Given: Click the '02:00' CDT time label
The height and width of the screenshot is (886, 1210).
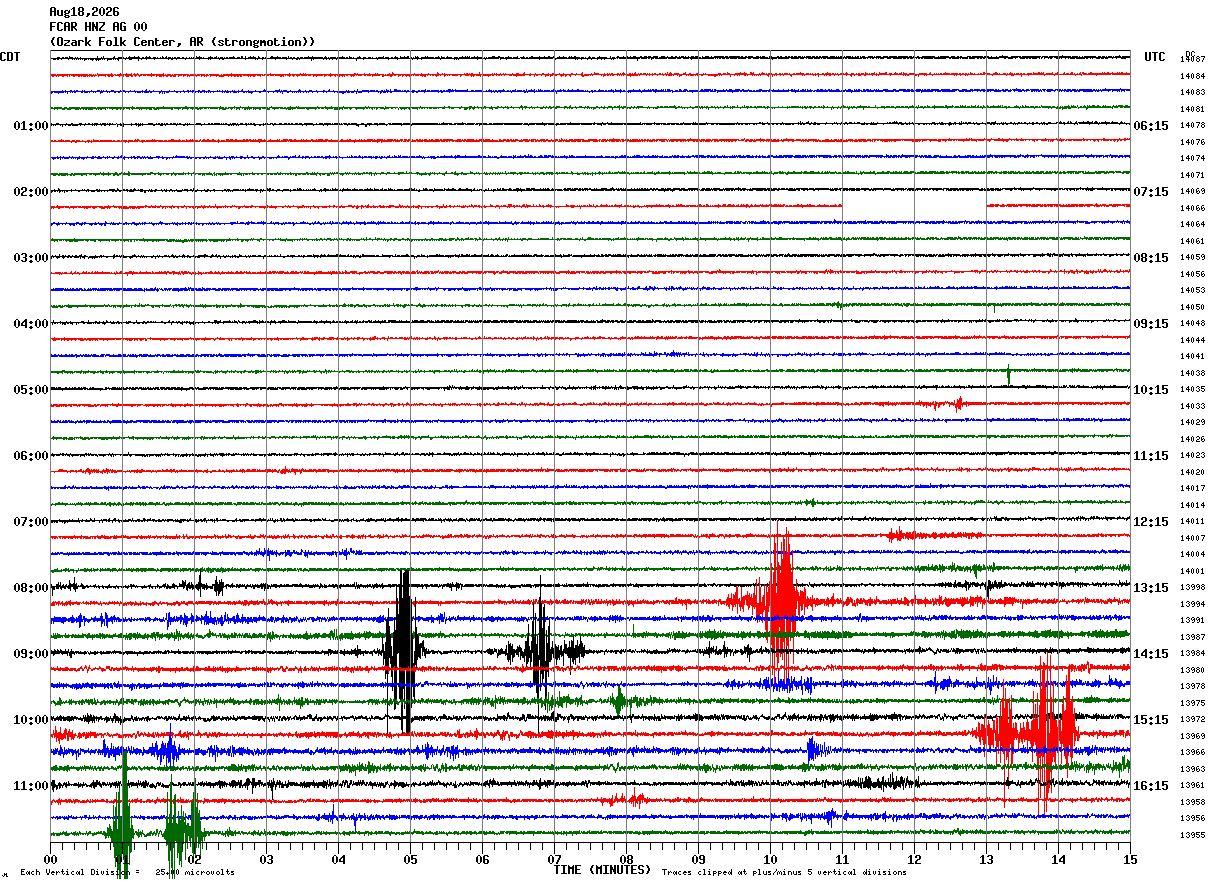Looking at the screenshot, I should click(x=30, y=192).
